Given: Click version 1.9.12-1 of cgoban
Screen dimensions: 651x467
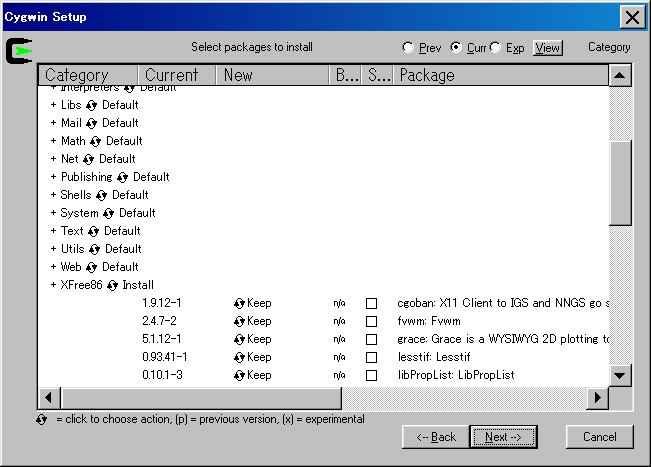Looking at the screenshot, I should (162, 303).
